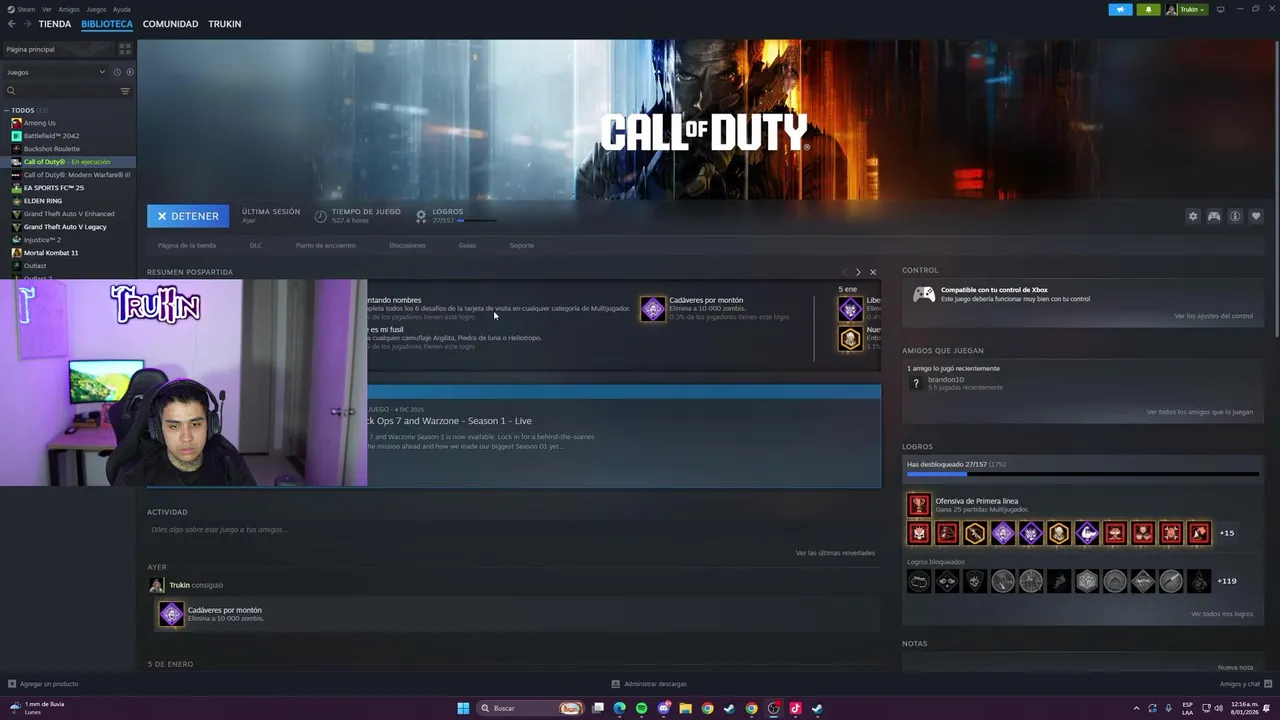Show game information icon
1280x720 pixels.
click(x=1235, y=216)
